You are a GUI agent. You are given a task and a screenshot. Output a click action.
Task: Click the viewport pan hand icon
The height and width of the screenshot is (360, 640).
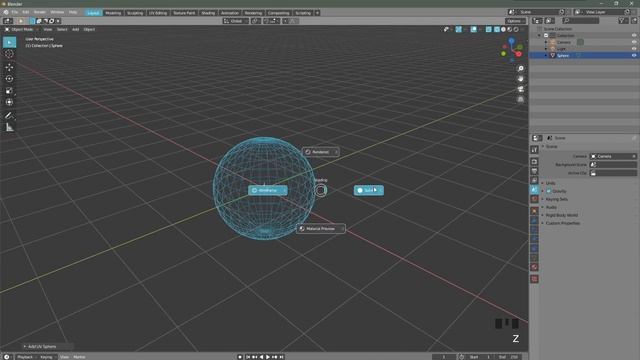[520, 79]
